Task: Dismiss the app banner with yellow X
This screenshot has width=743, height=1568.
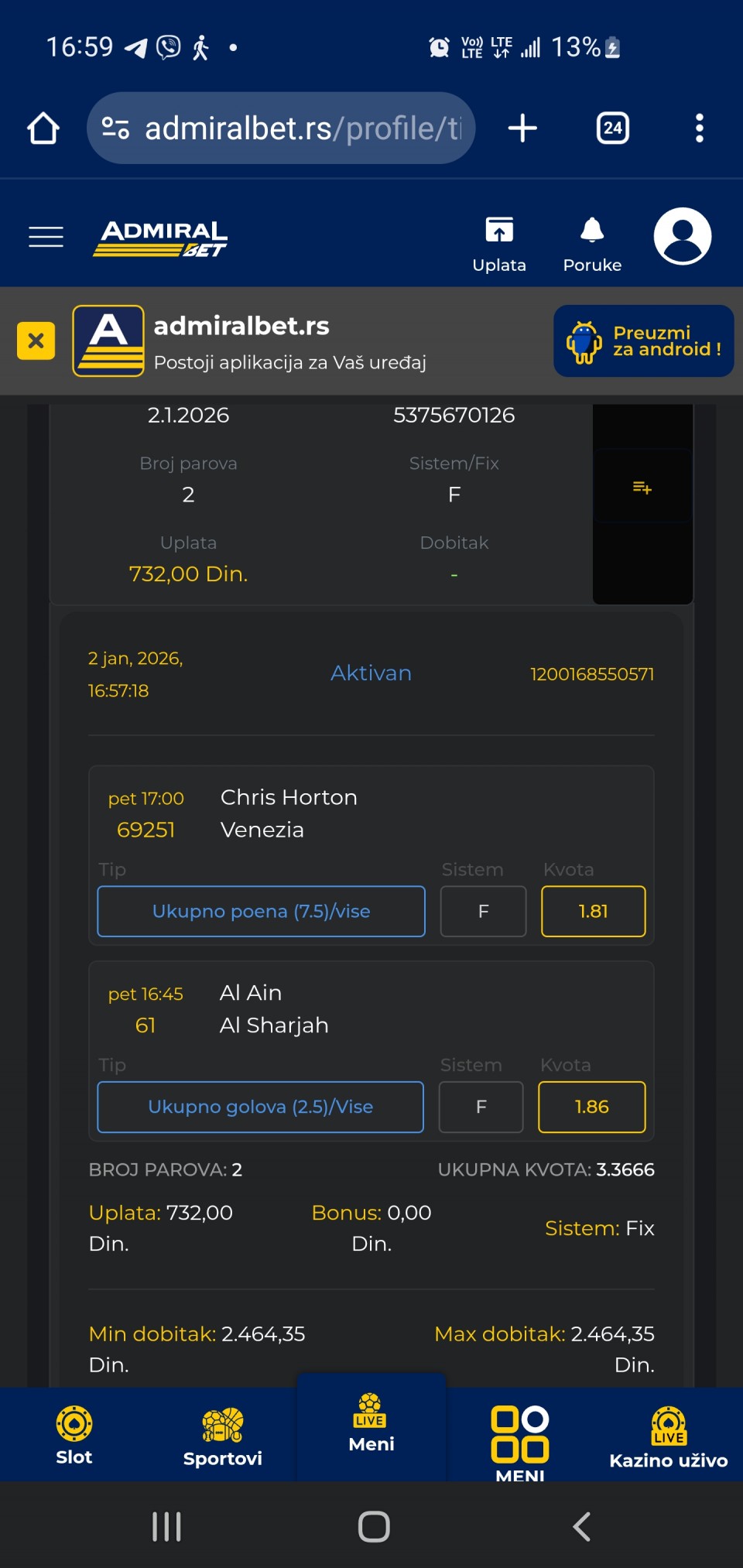Action: tap(36, 341)
